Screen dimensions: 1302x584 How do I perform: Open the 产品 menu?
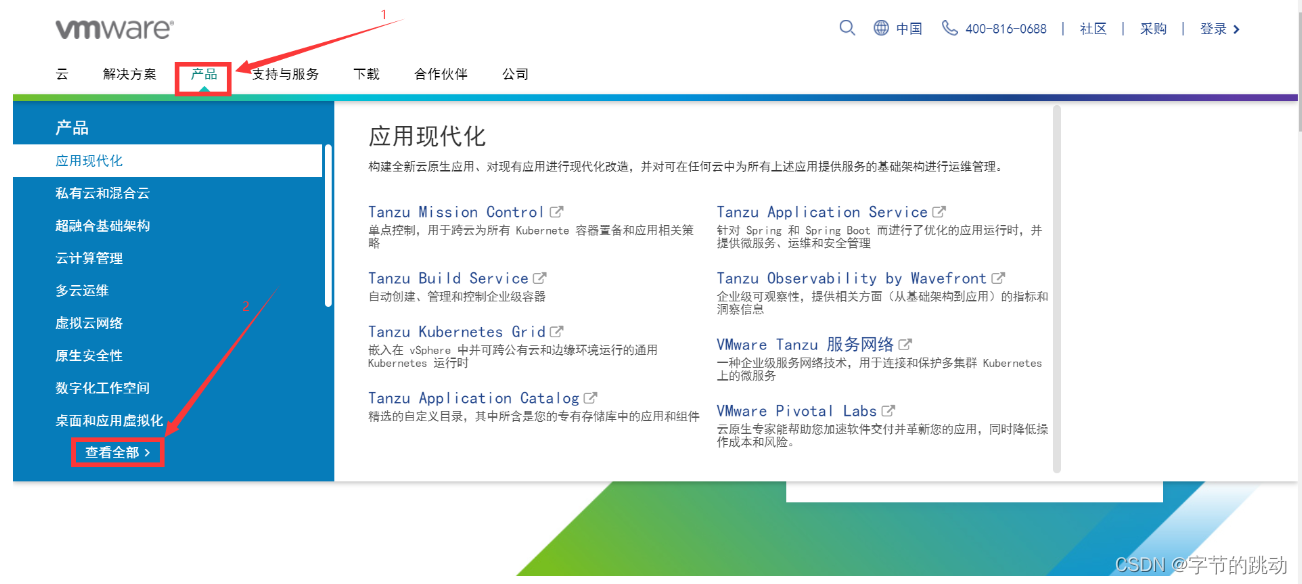click(204, 74)
